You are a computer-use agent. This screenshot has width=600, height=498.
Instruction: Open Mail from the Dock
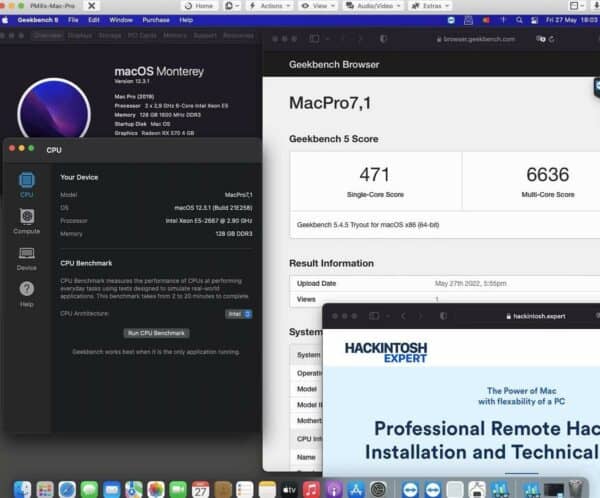pos(111,489)
